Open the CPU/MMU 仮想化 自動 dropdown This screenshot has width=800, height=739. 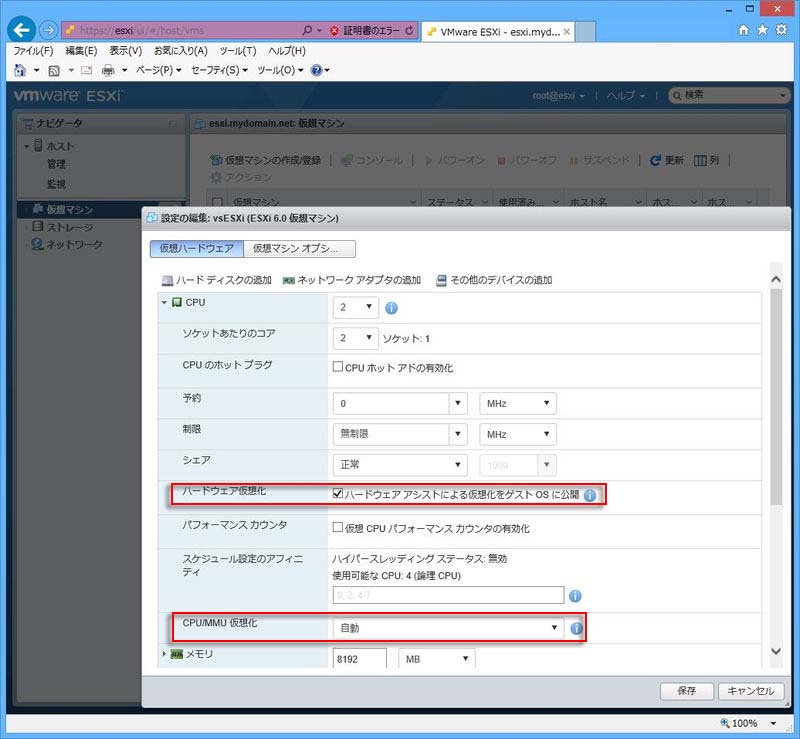[448, 628]
